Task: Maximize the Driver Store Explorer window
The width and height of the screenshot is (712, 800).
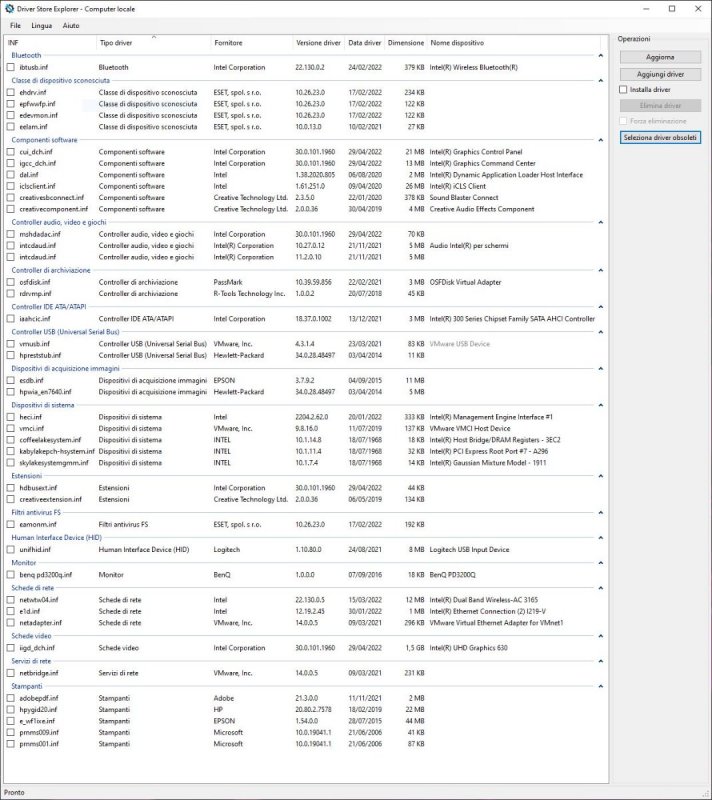Action: pyautogui.click(x=672, y=9)
